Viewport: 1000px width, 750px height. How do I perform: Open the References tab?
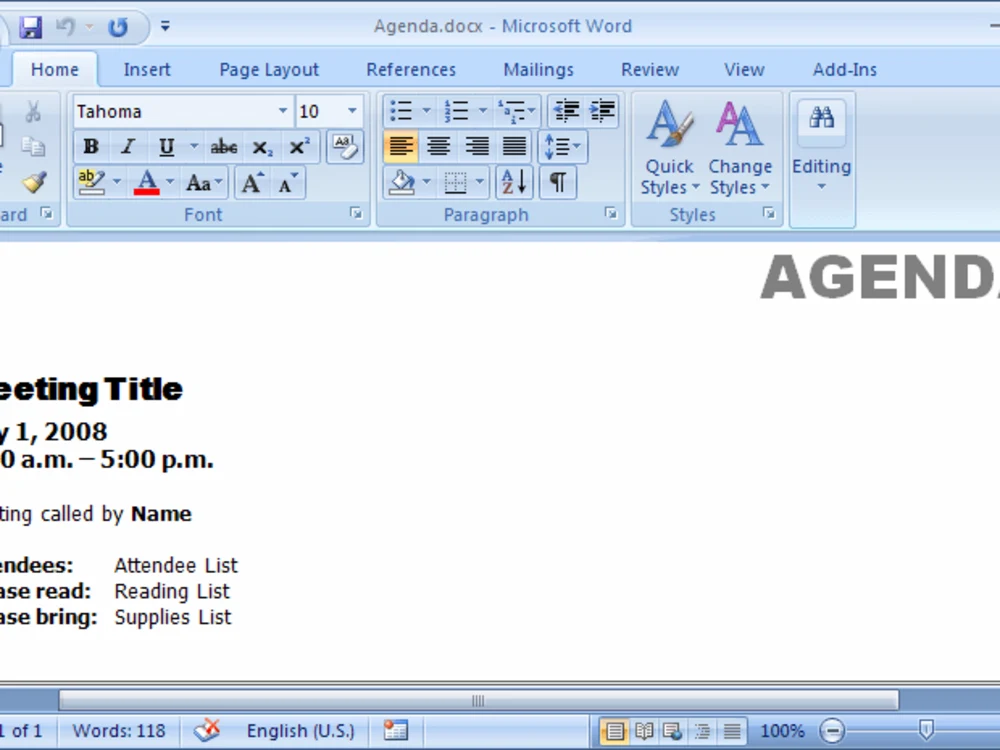(411, 70)
